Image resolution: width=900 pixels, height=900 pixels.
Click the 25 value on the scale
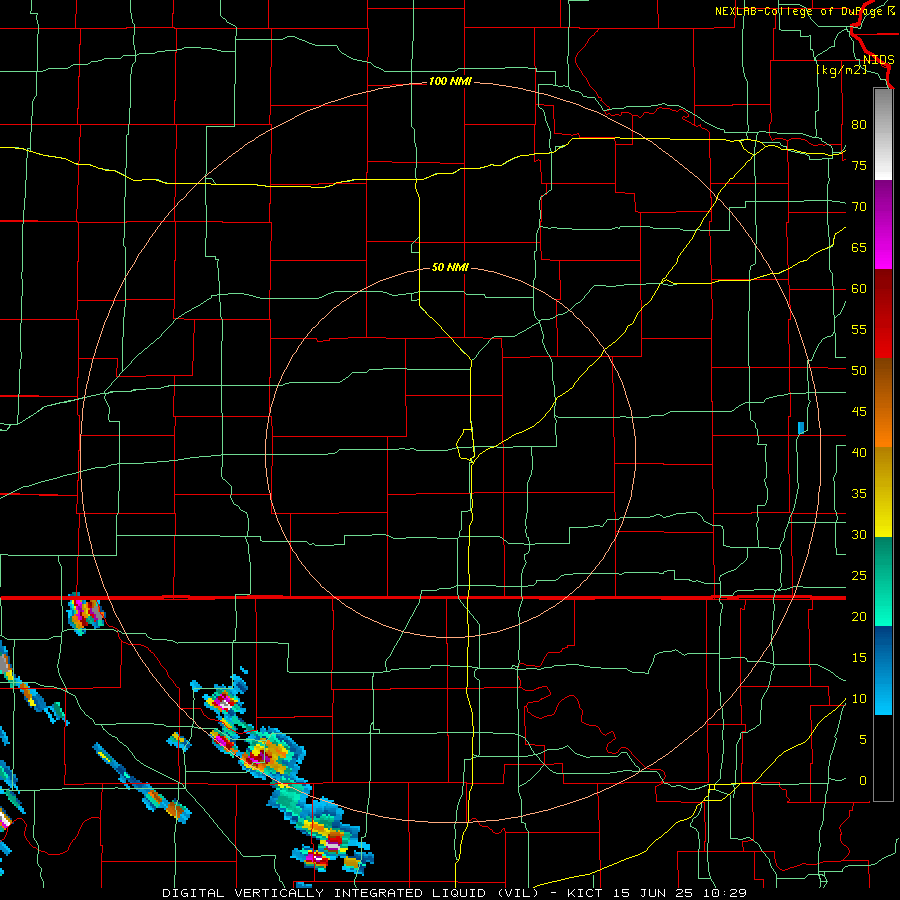pos(859,576)
